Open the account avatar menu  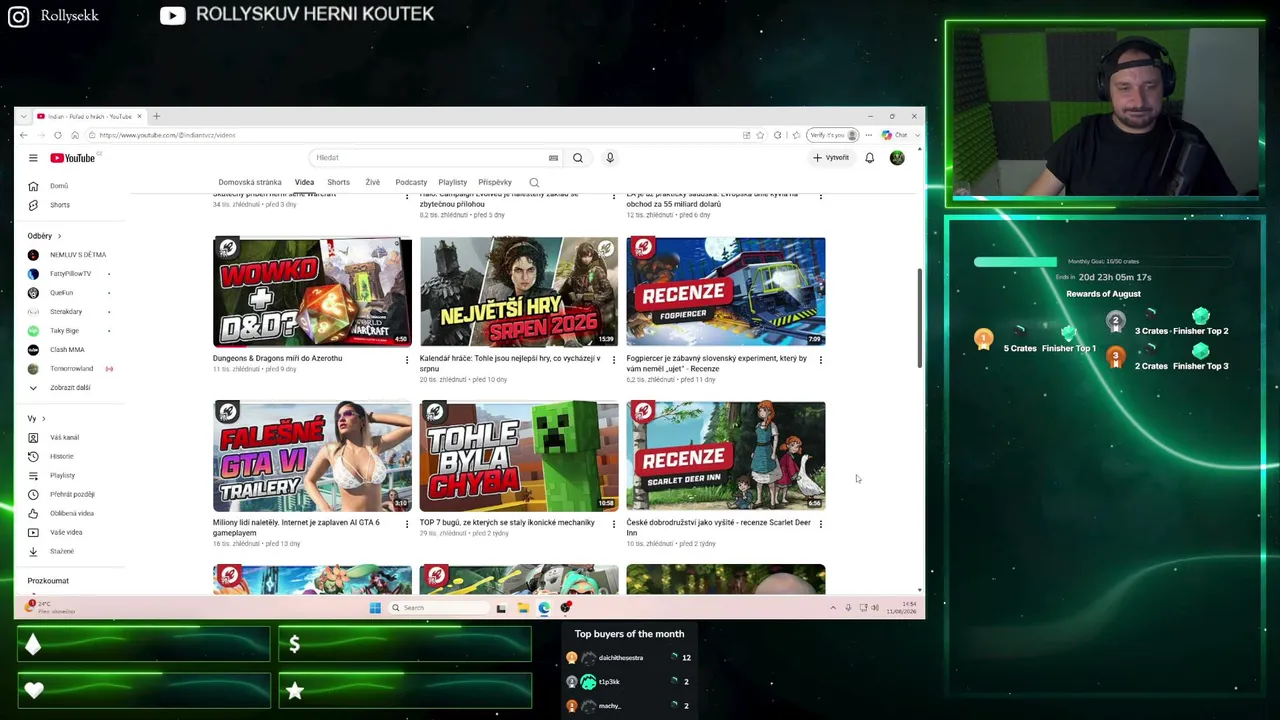pos(897,158)
